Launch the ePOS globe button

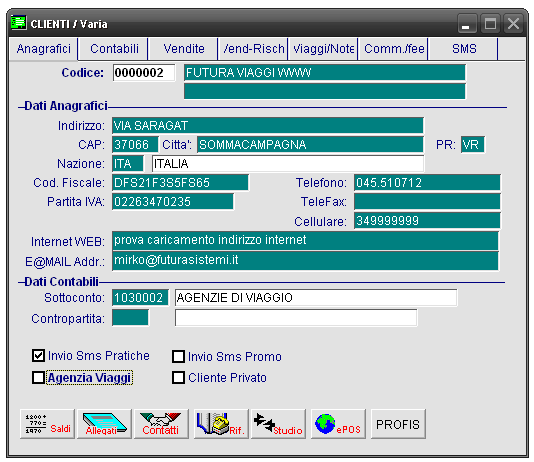[338, 424]
